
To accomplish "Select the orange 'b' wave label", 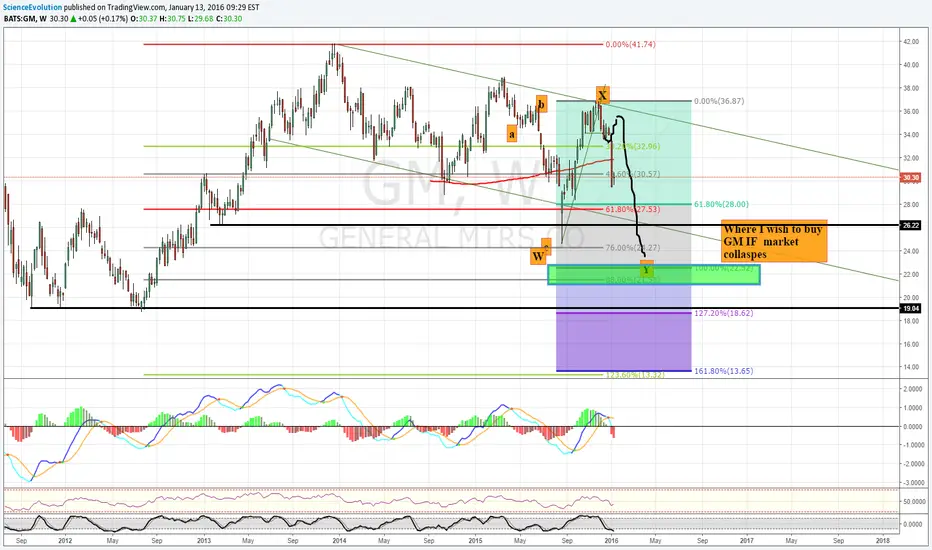I will pos(541,104).
